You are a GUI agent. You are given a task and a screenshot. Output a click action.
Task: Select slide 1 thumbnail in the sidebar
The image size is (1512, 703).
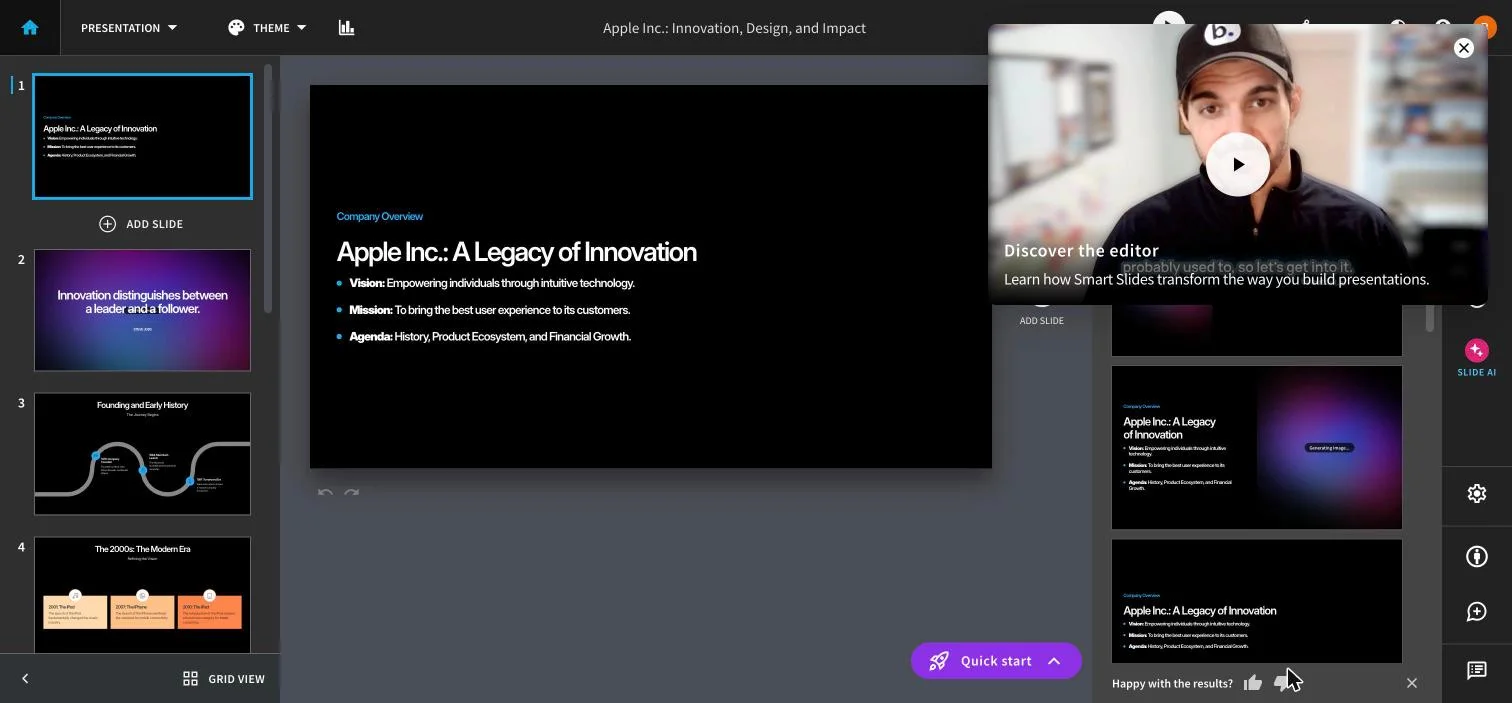[x=142, y=136]
